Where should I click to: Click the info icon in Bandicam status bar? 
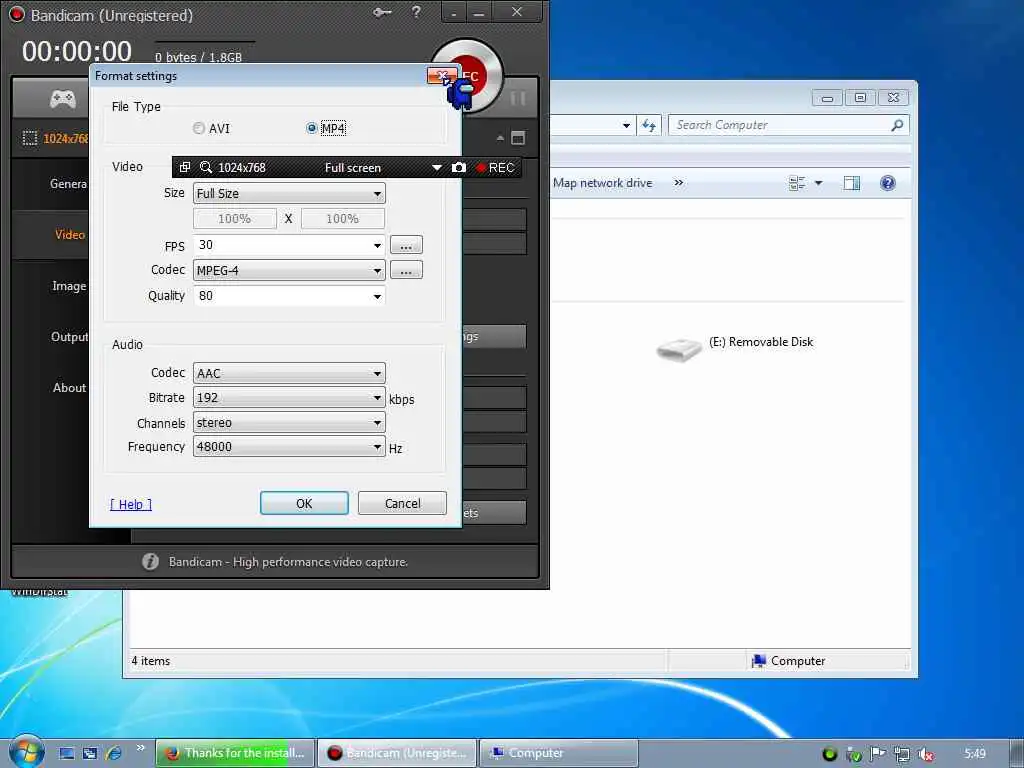(x=150, y=562)
